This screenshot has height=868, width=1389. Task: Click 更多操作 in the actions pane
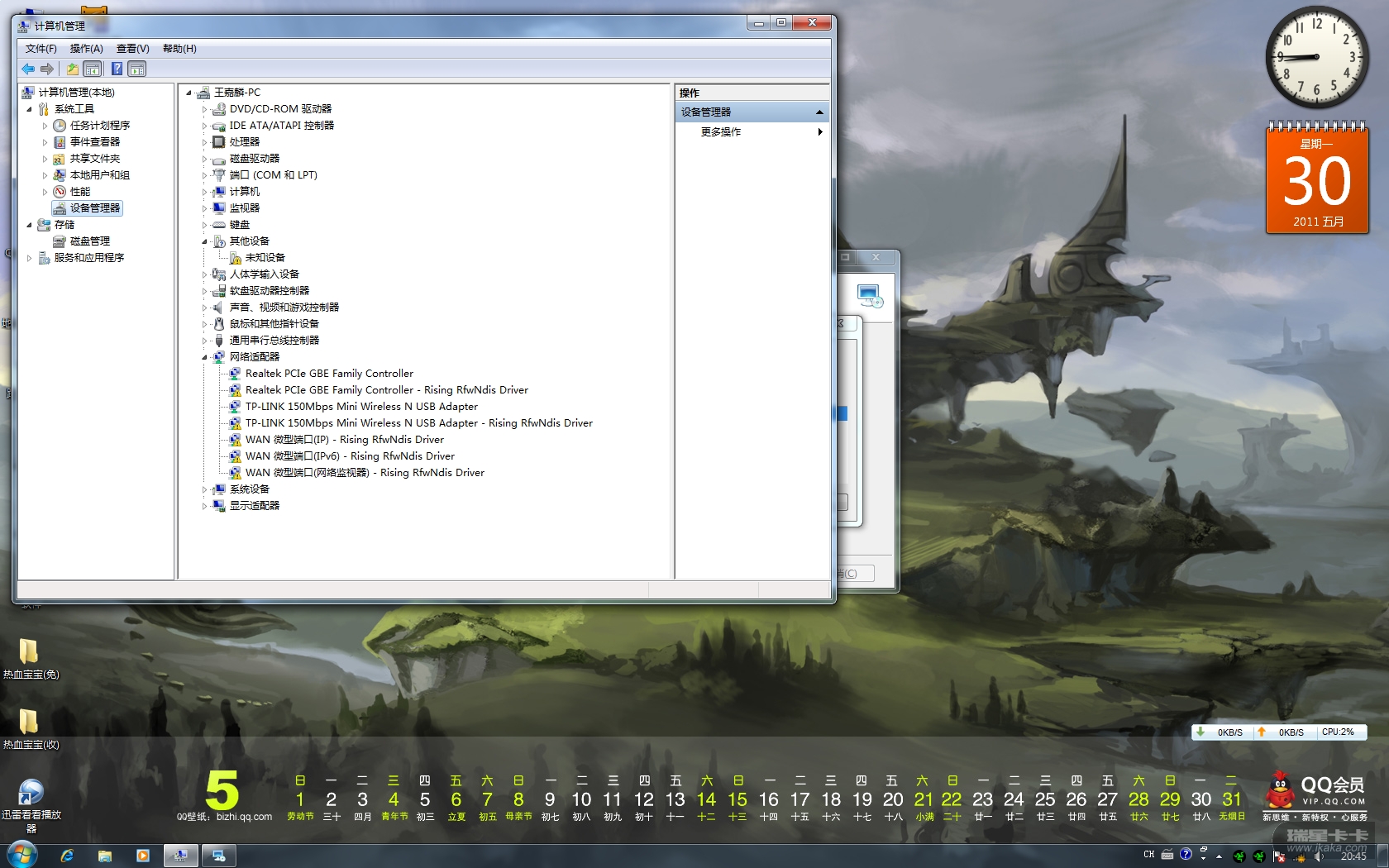(721, 132)
